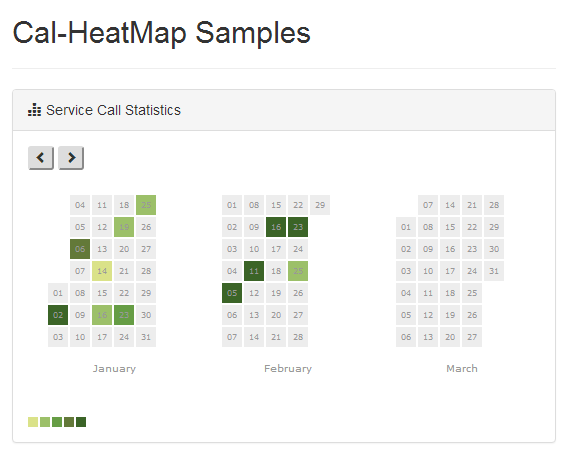Click January 14 yellow heatmap cell

[x=102, y=271]
